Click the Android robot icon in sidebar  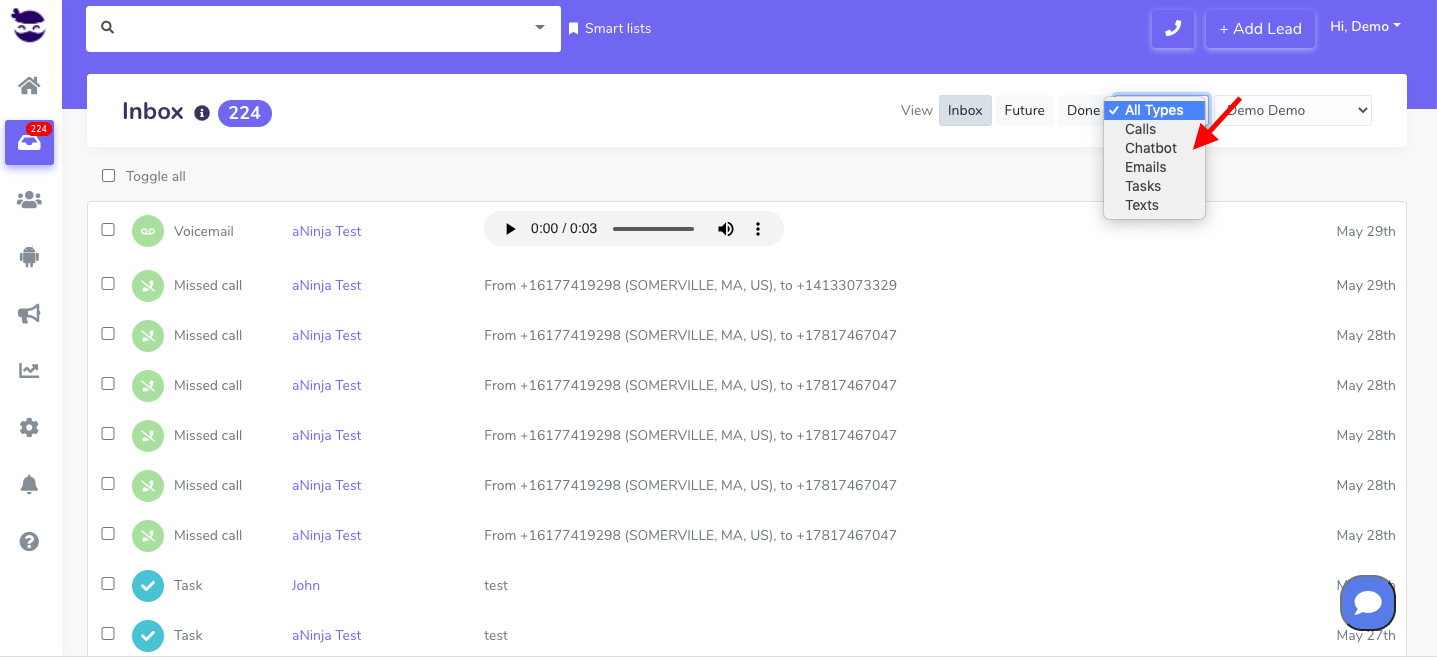tap(29, 257)
